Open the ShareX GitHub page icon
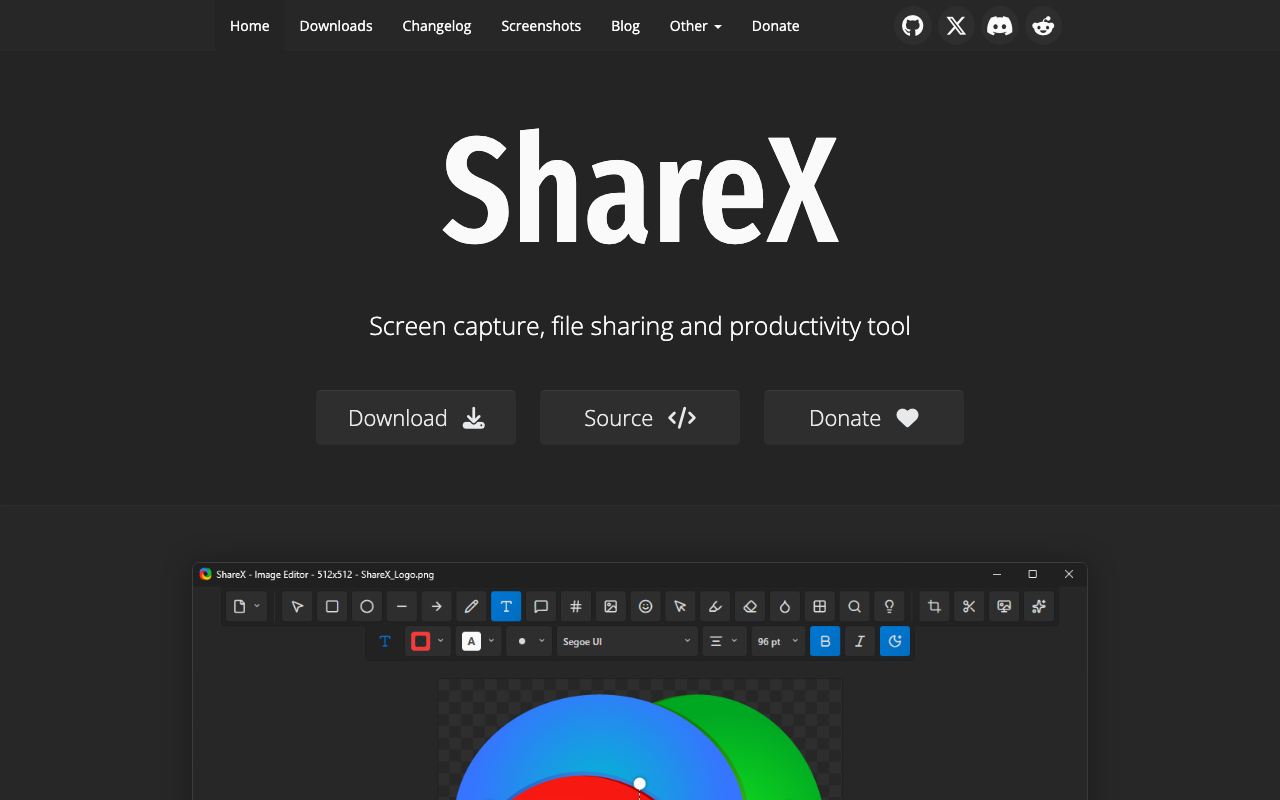The height and width of the screenshot is (800, 1280). tap(912, 26)
